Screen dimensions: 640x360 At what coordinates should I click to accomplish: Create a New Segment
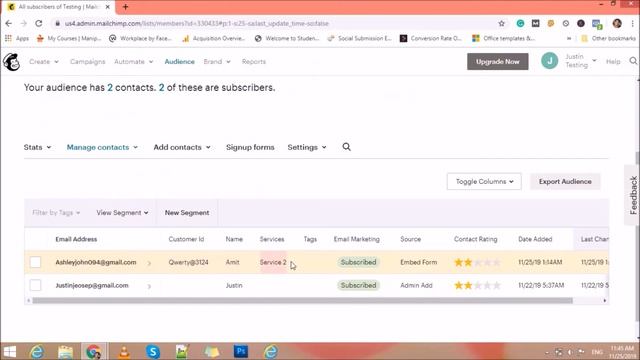[187, 213]
